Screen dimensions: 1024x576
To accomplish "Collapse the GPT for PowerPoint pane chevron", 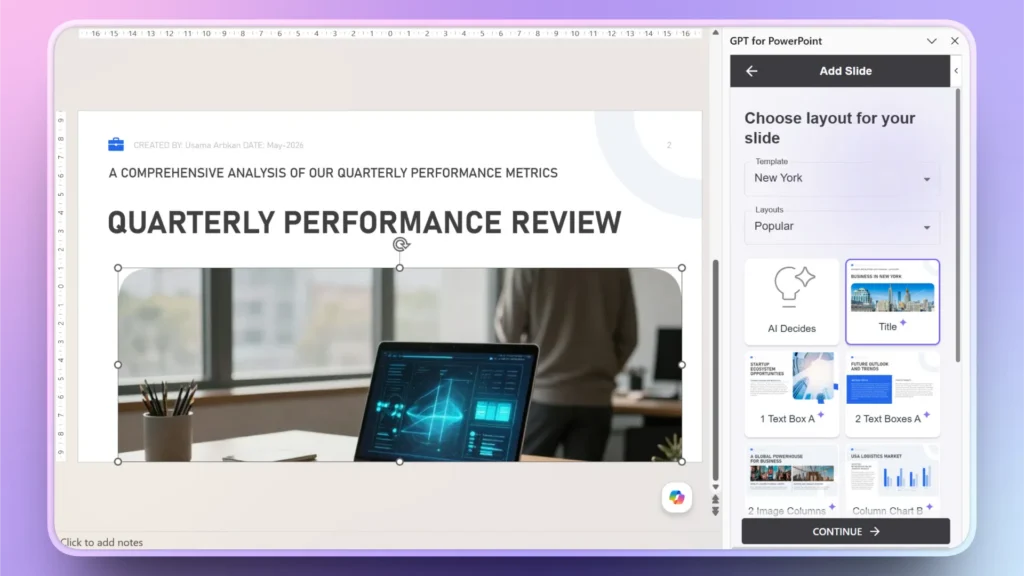I will tap(931, 41).
